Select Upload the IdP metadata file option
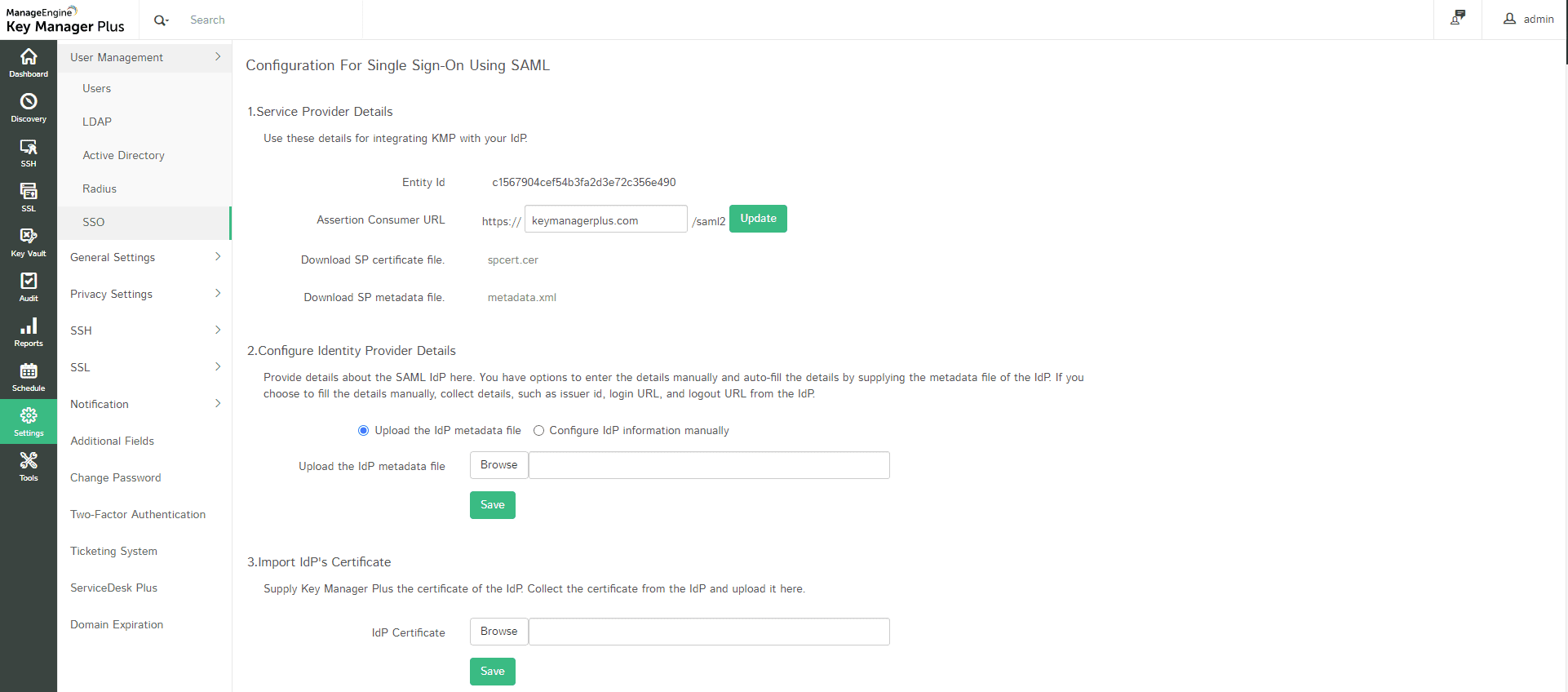The width and height of the screenshot is (1568, 692). 364,431
